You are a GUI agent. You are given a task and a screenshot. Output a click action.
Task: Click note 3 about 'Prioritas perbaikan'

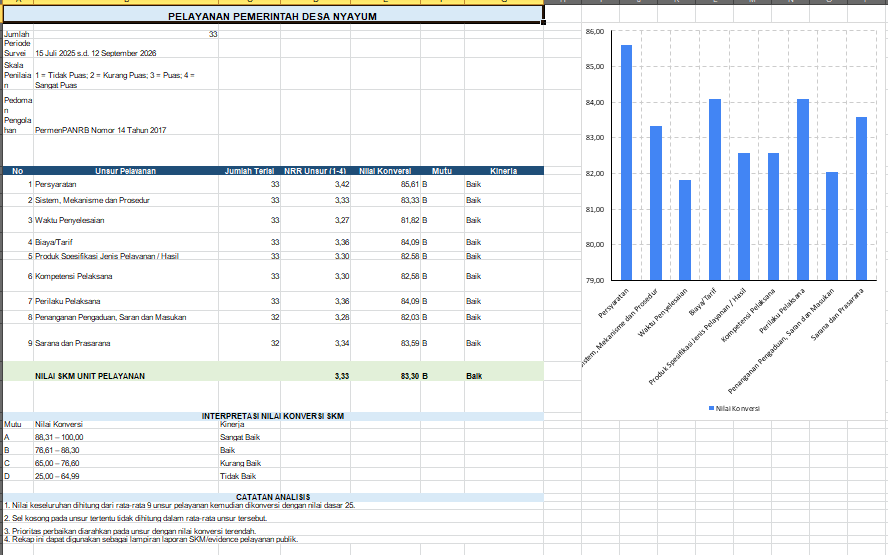pos(130,531)
